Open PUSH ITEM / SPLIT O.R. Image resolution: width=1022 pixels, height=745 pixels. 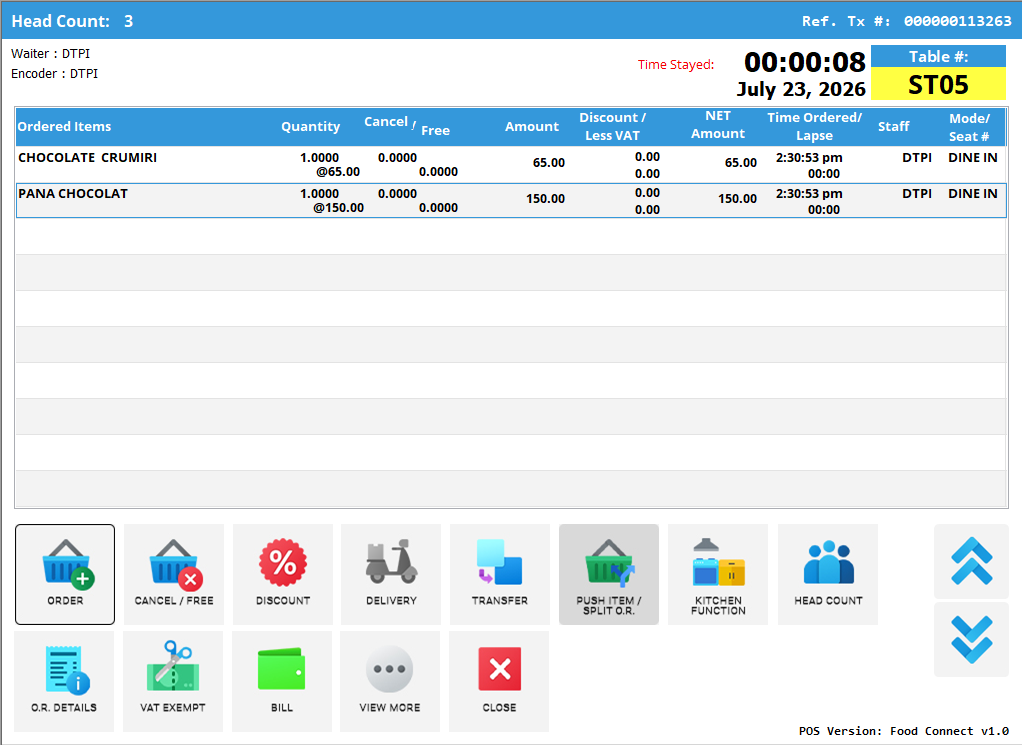pyautogui.click(x=609, y=574)
